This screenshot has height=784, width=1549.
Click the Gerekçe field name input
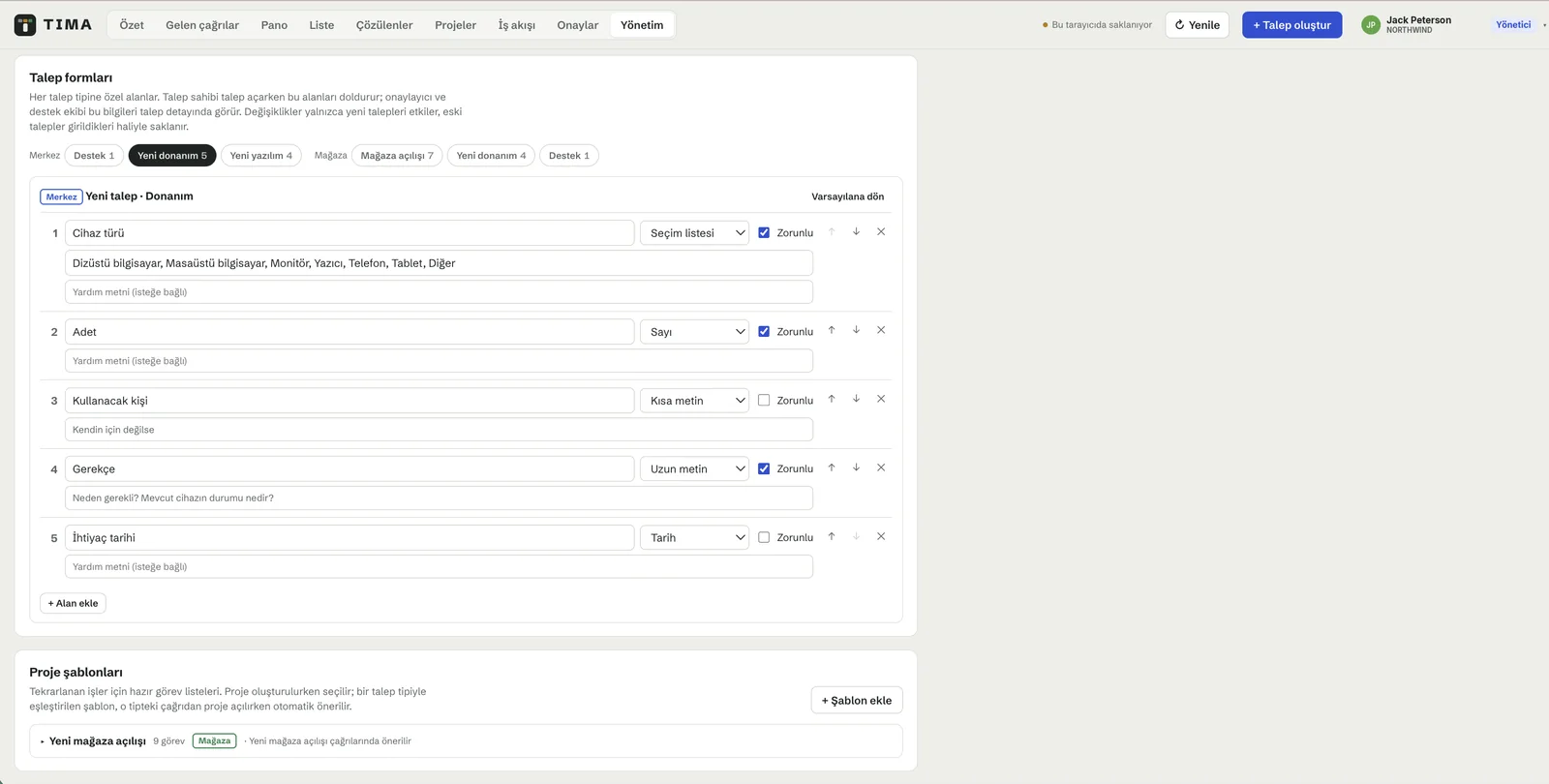click(x=349, y=469)
